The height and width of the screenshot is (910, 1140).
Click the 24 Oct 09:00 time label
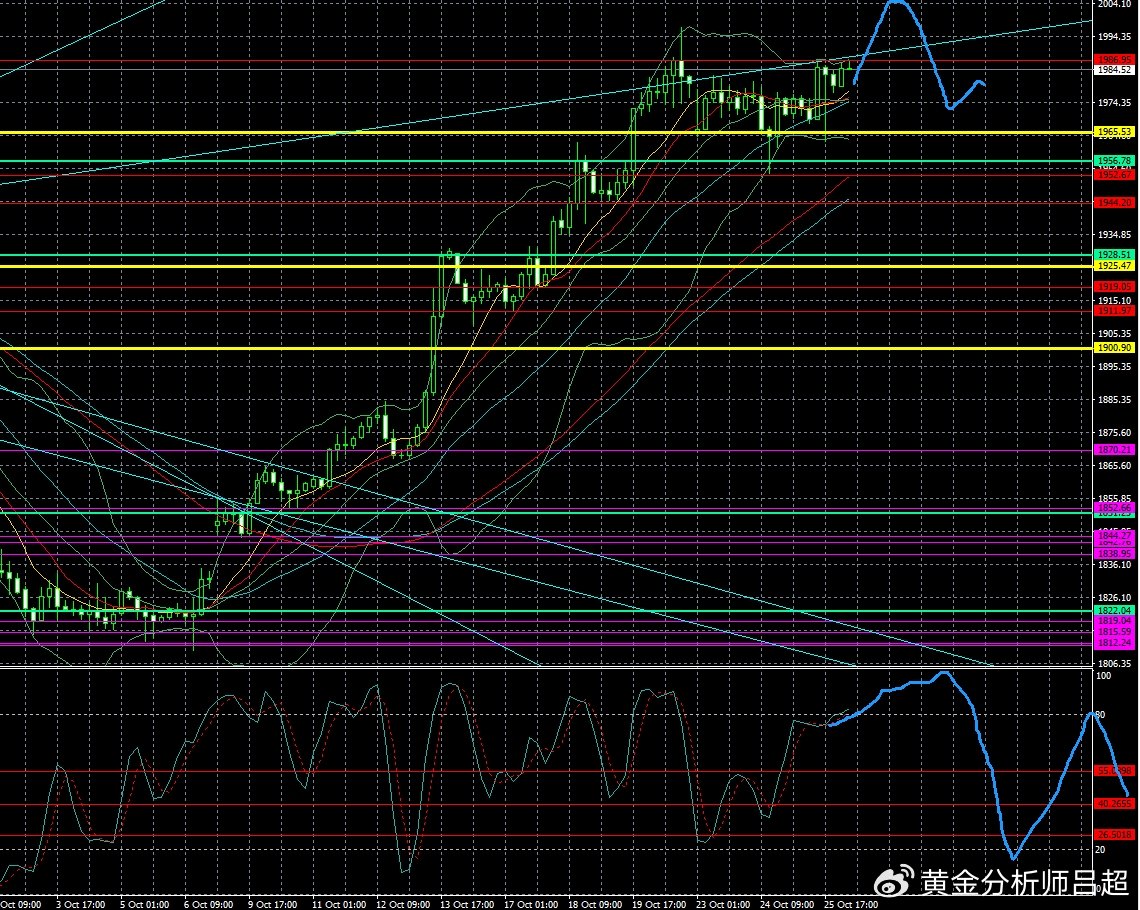click(x=787, y=905)
